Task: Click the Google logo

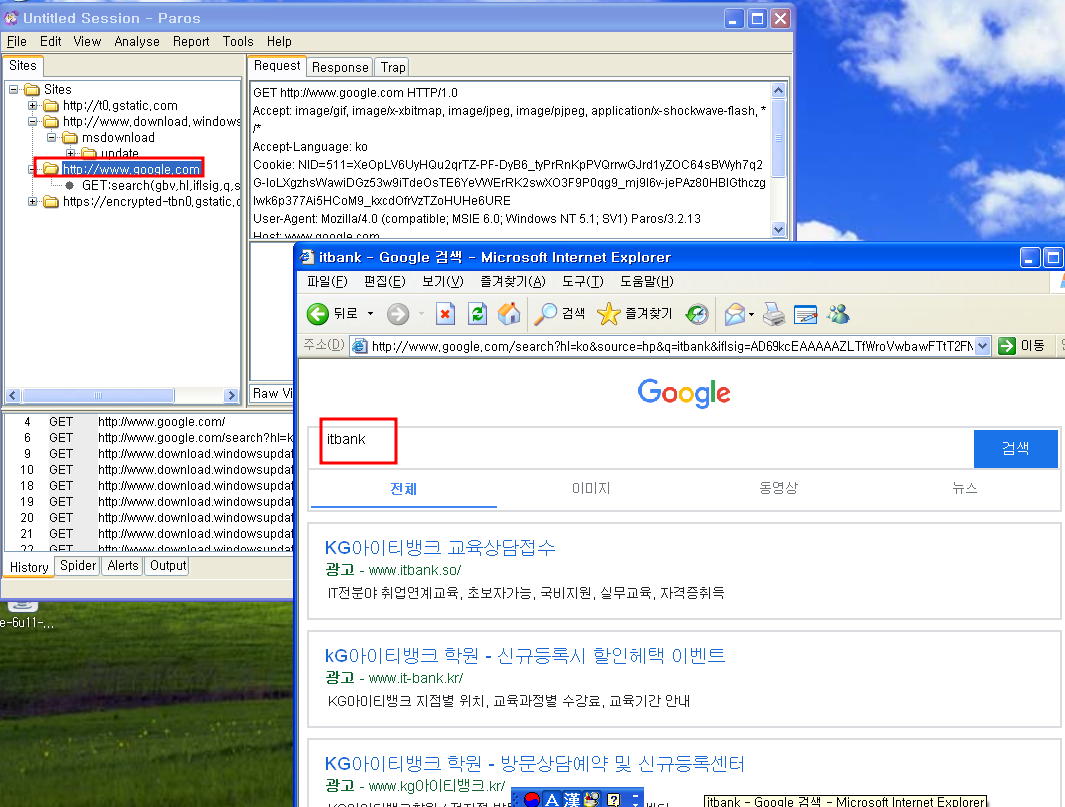Action: 684,393
